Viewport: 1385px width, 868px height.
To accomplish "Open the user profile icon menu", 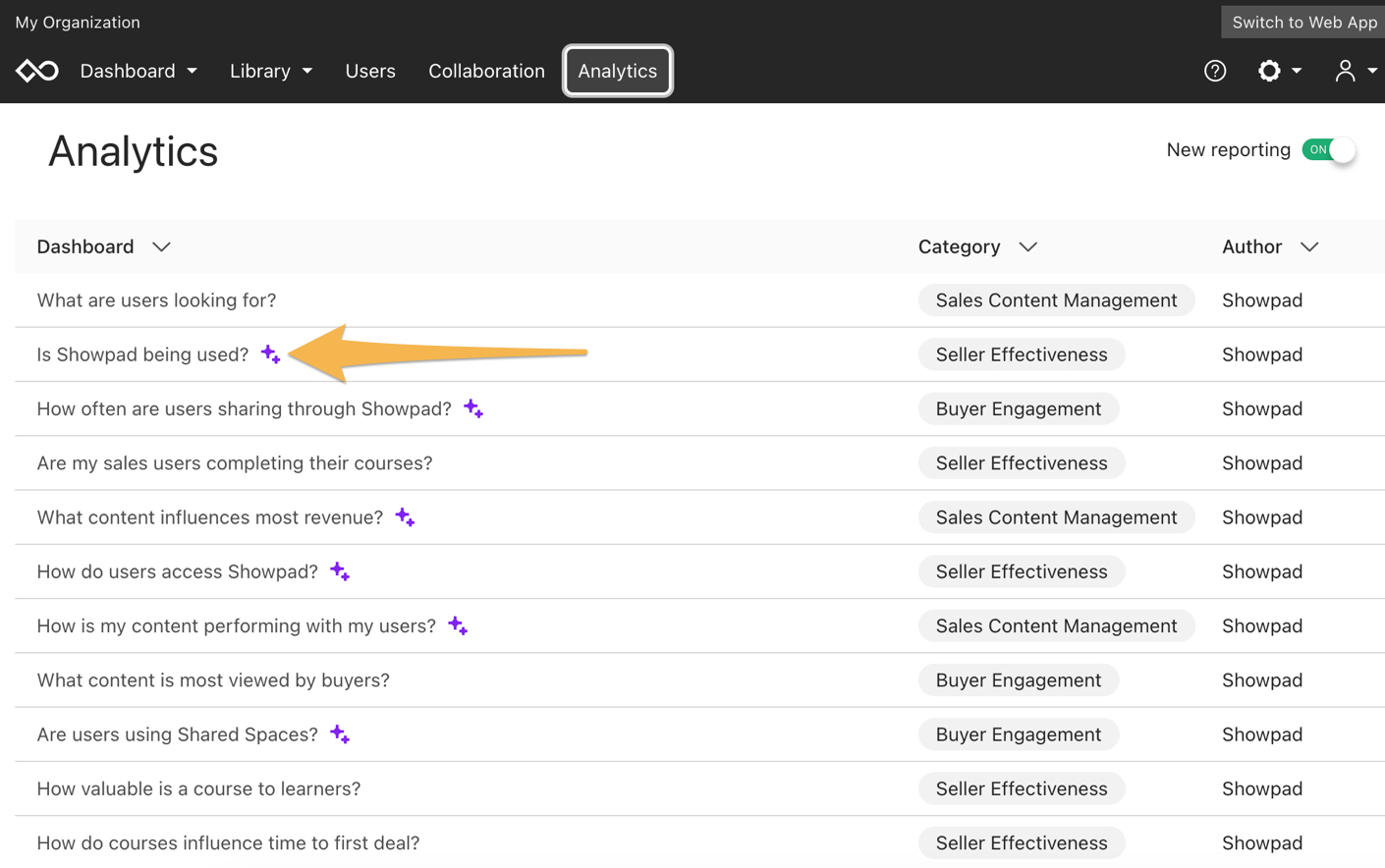I will tap(1355, 71).
